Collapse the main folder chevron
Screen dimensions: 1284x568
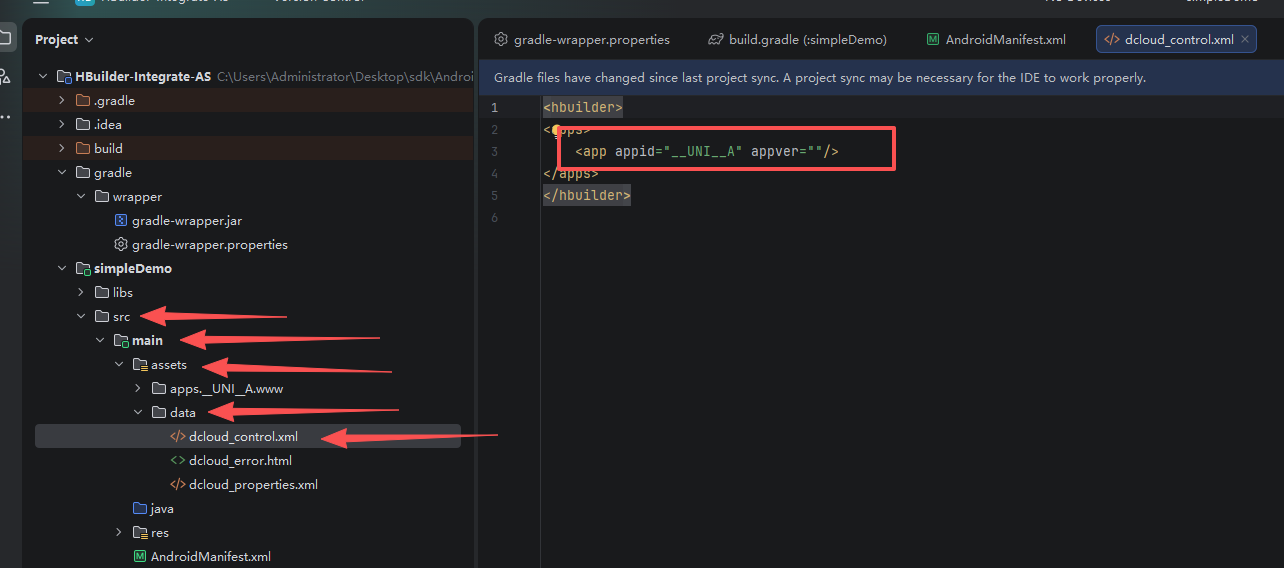pyautogui.click(x=99, y=340)
